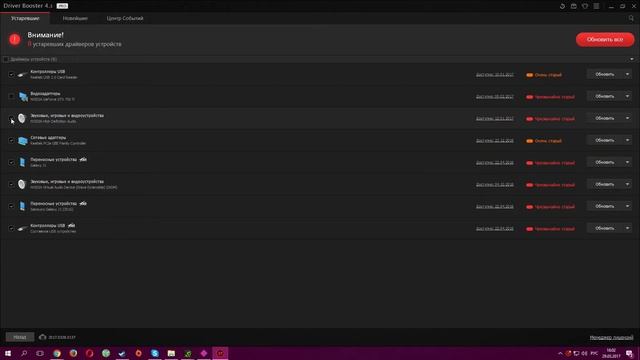Uncheck the Составное USB устройство checkbox
Screen dimensions: 640x360
(11, 229)
